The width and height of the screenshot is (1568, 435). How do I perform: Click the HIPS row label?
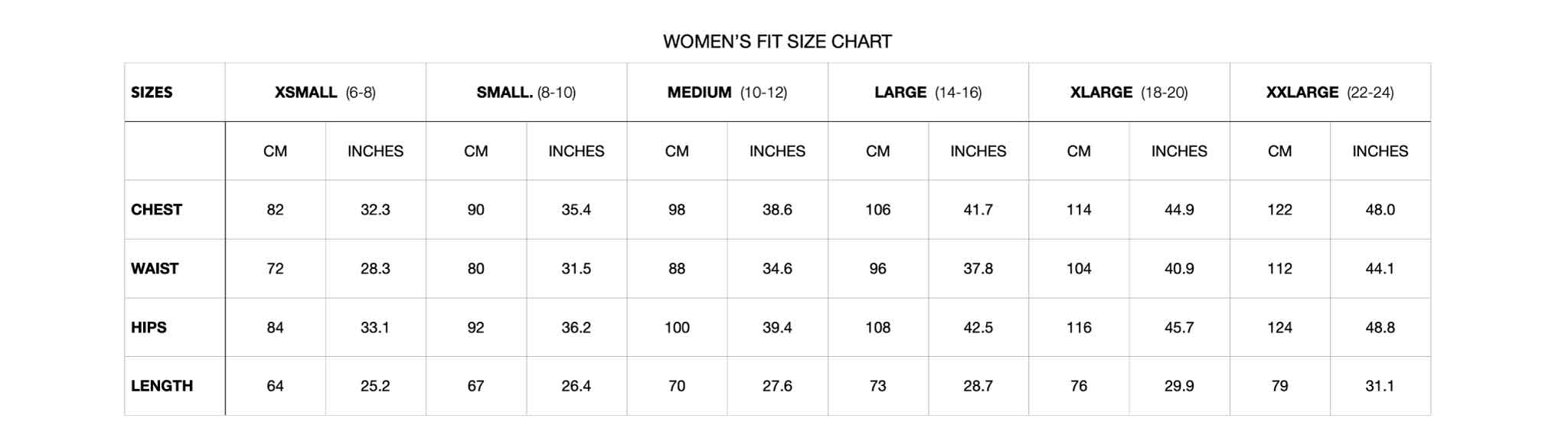(x=149, y=328)
